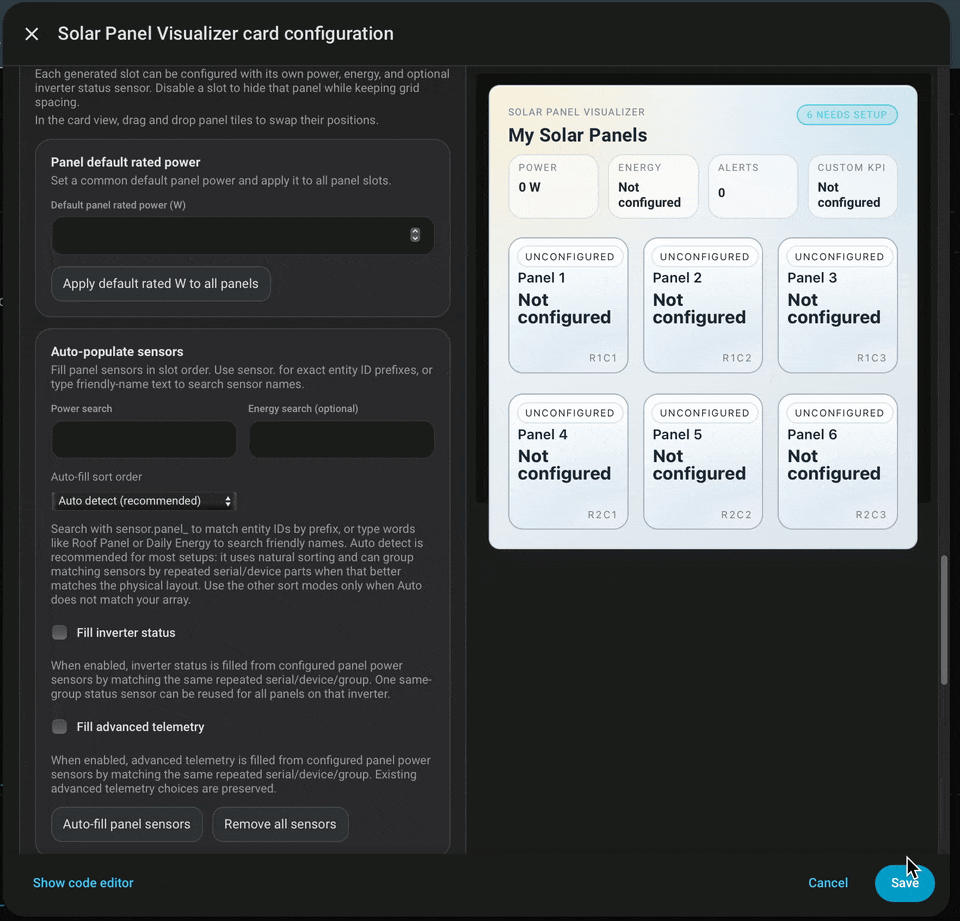The image size is (960, 921).
Task: Open the Auto-fill sort order dropdown
Action: (144, 501)
